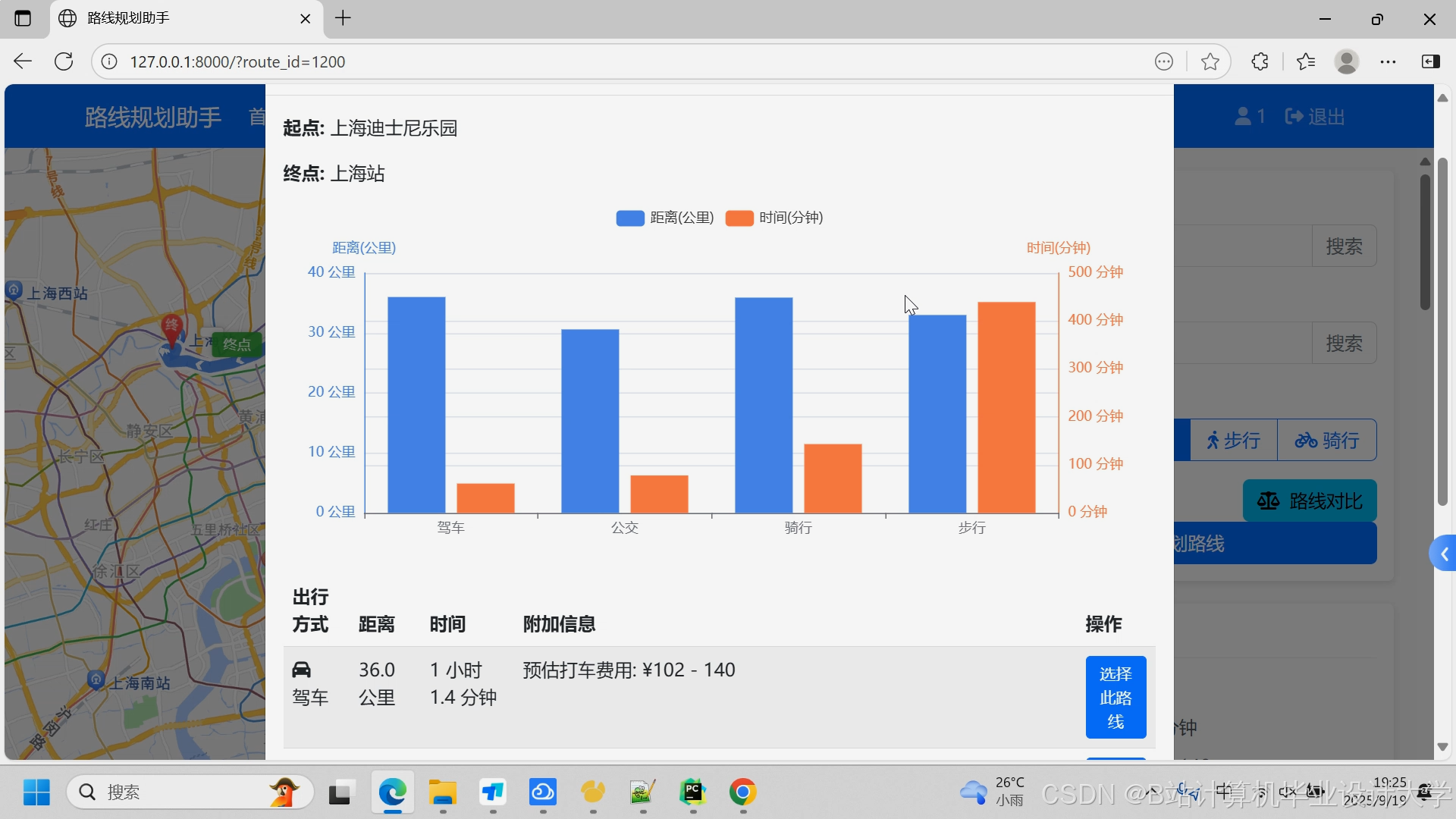Click the walking 步行 pedestrian icon

[1213, 441]
